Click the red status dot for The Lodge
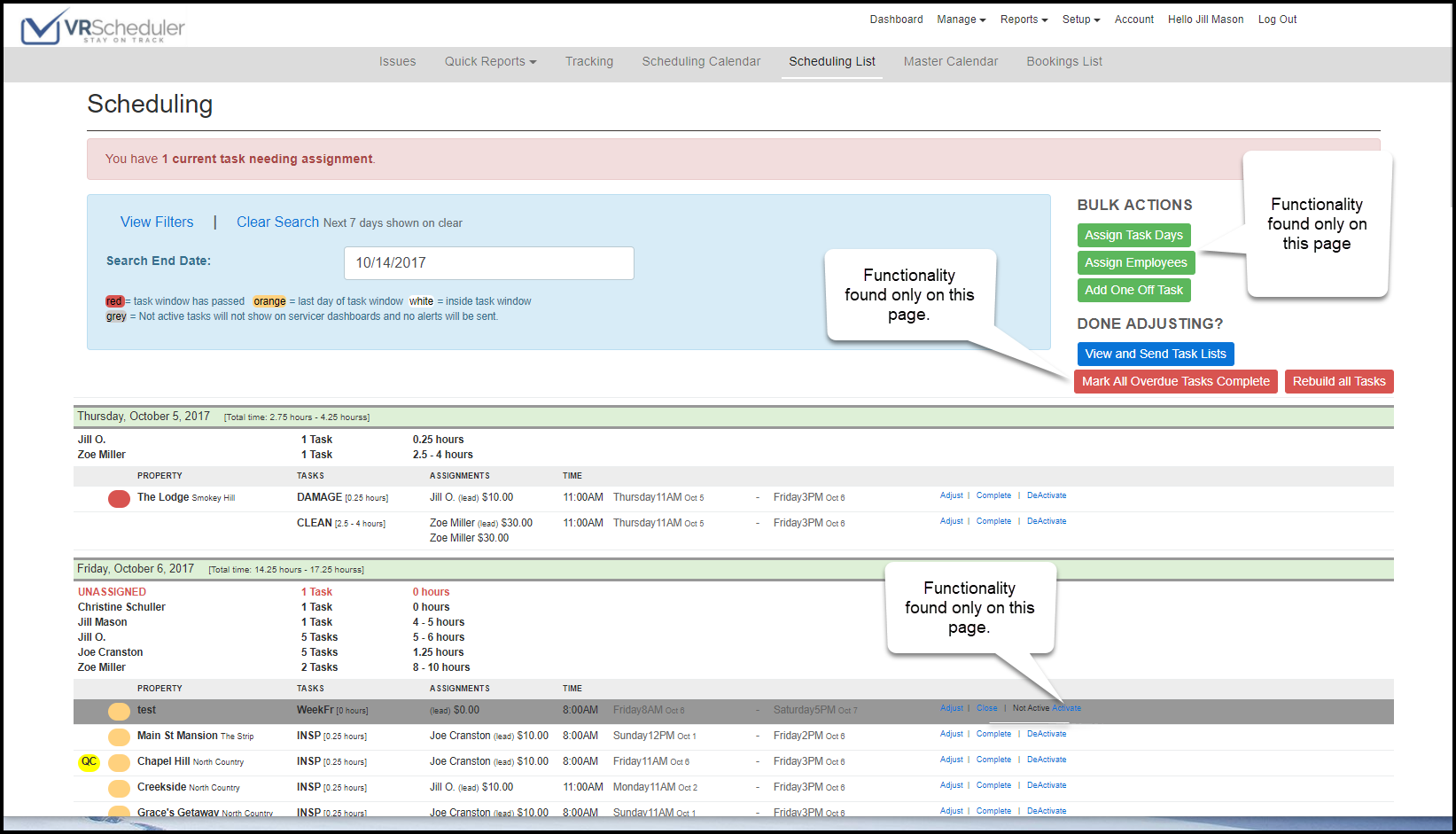The image size is (1456, 834). pos(119,499)
